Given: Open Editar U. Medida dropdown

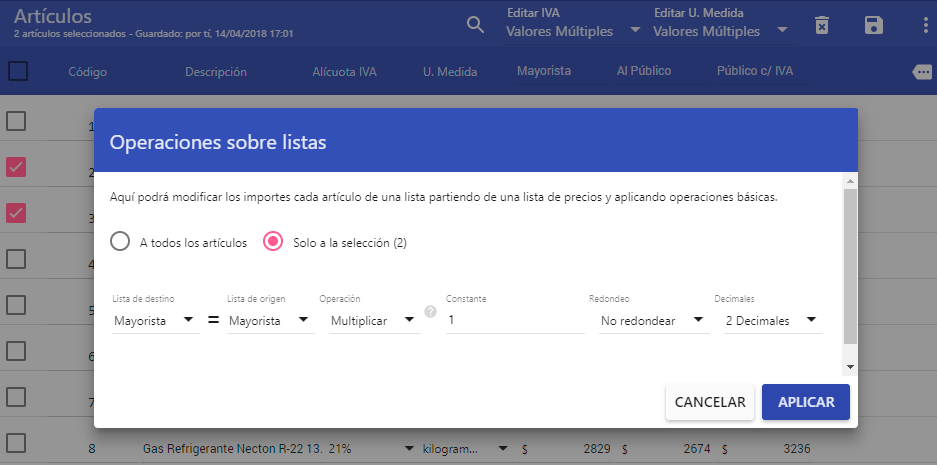Looking at the screenshot, I should (720, 31).
